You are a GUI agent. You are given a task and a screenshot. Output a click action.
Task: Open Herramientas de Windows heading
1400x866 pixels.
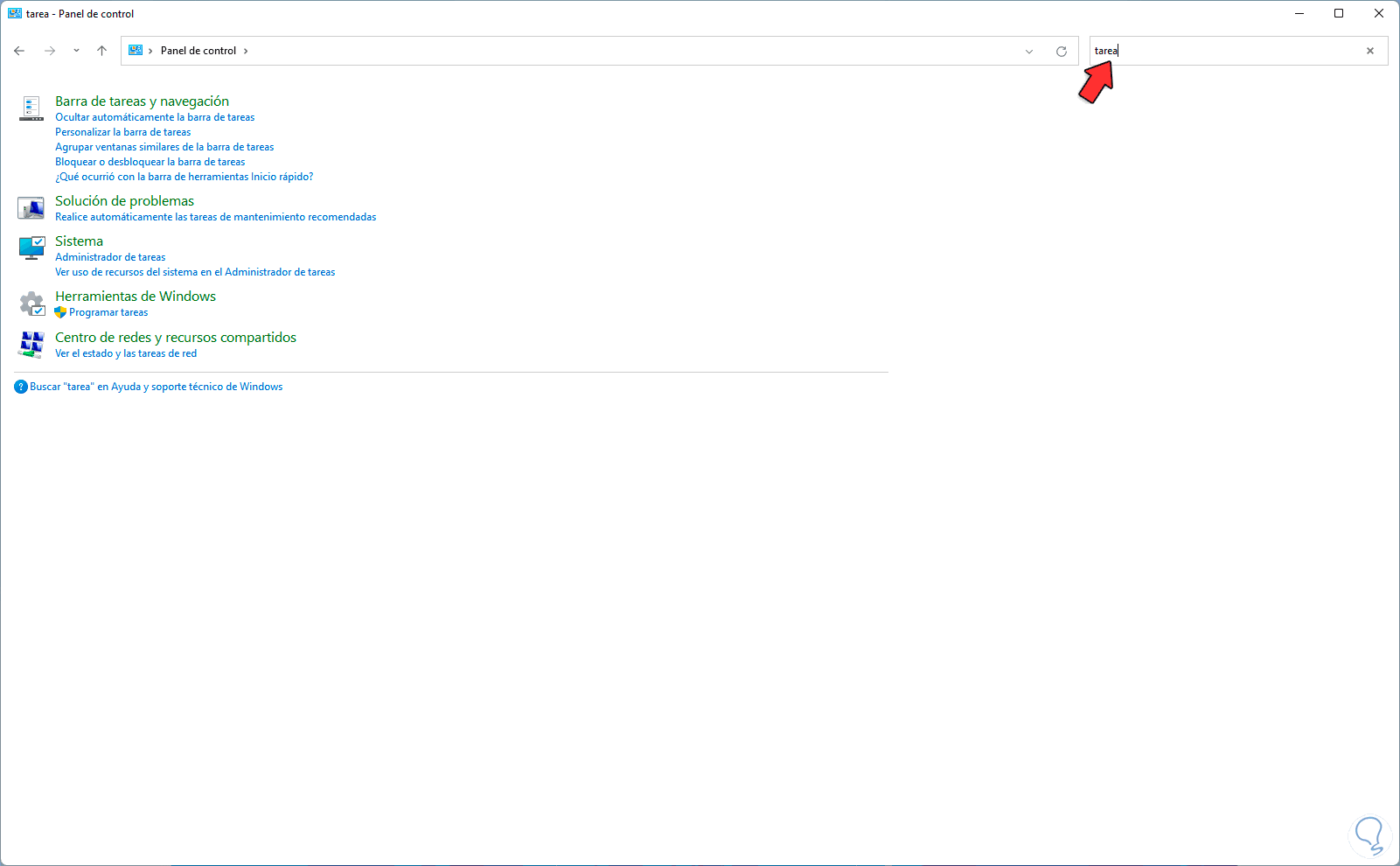point(136,297)
